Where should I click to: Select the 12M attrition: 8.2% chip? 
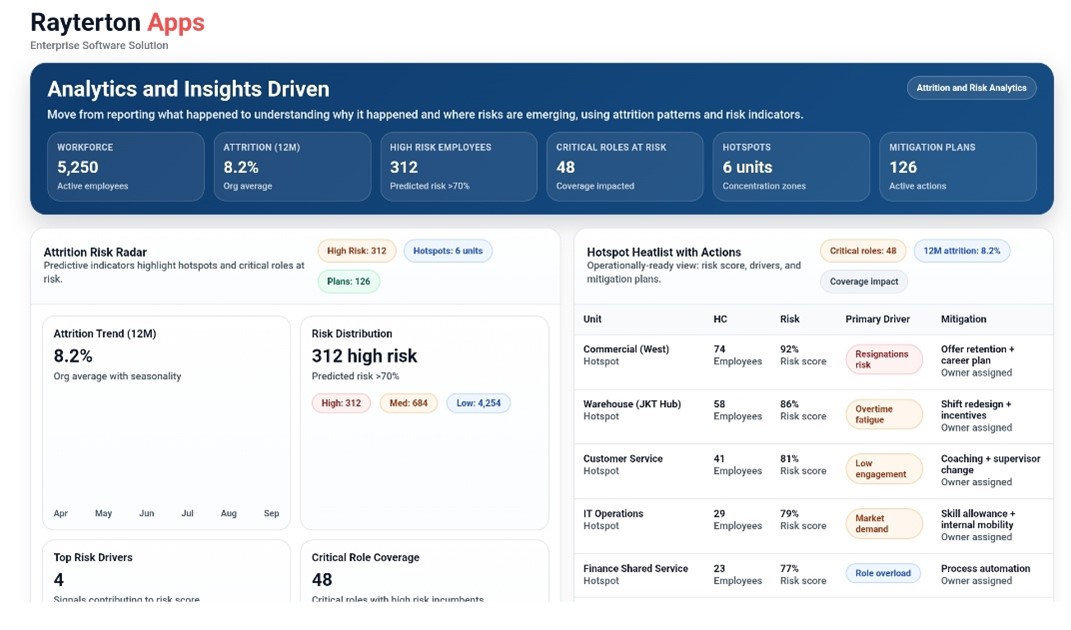point(962,250)
